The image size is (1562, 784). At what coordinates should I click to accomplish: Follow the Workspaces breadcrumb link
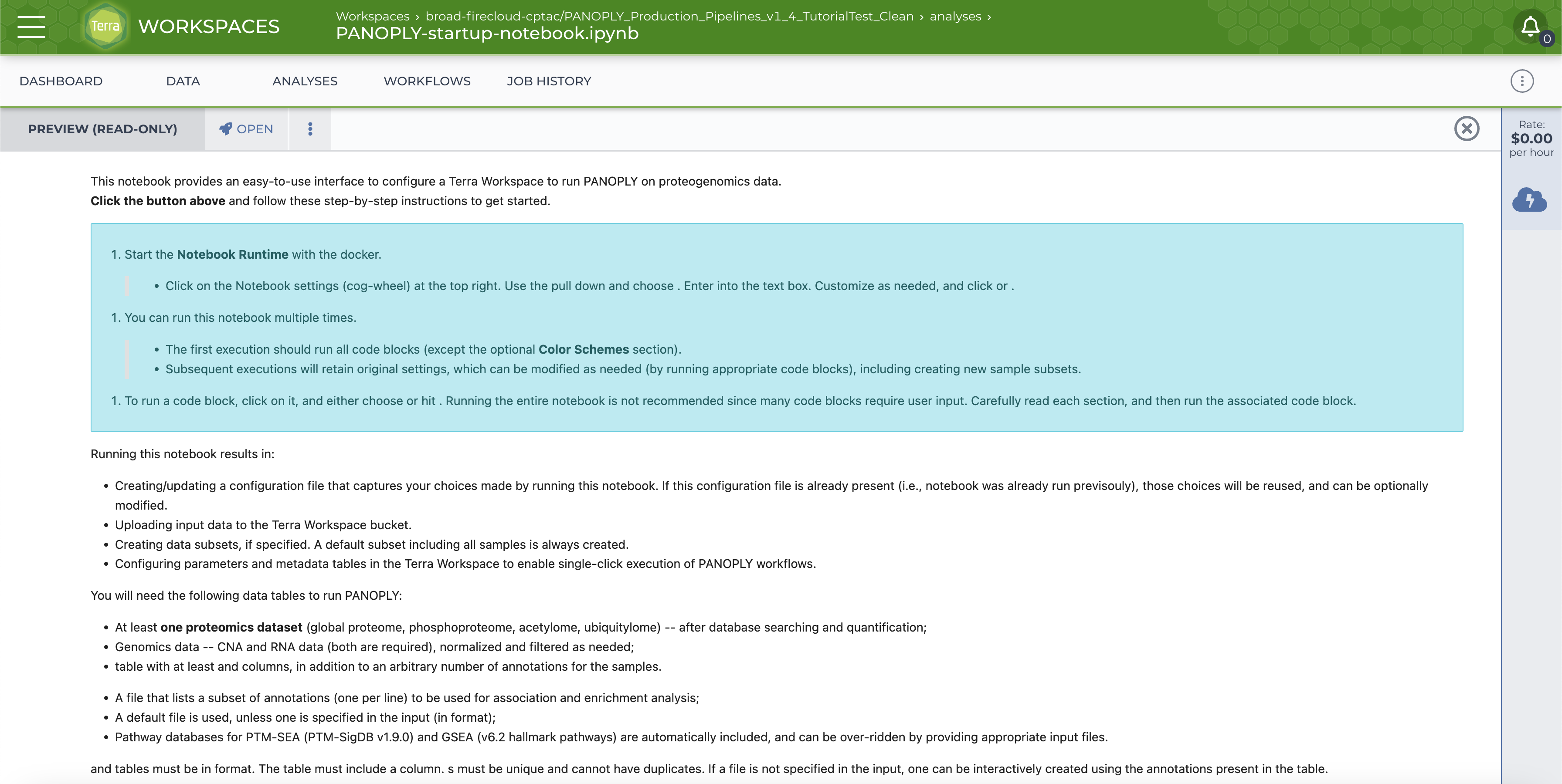(372, 17)
